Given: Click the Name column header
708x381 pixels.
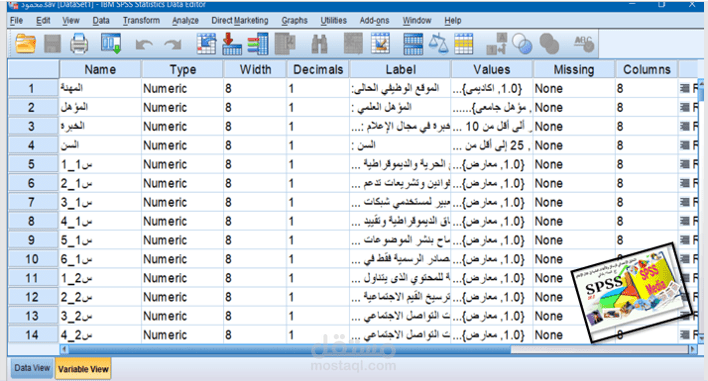Looking at the screenshot, I should click(x=100, y=70).
